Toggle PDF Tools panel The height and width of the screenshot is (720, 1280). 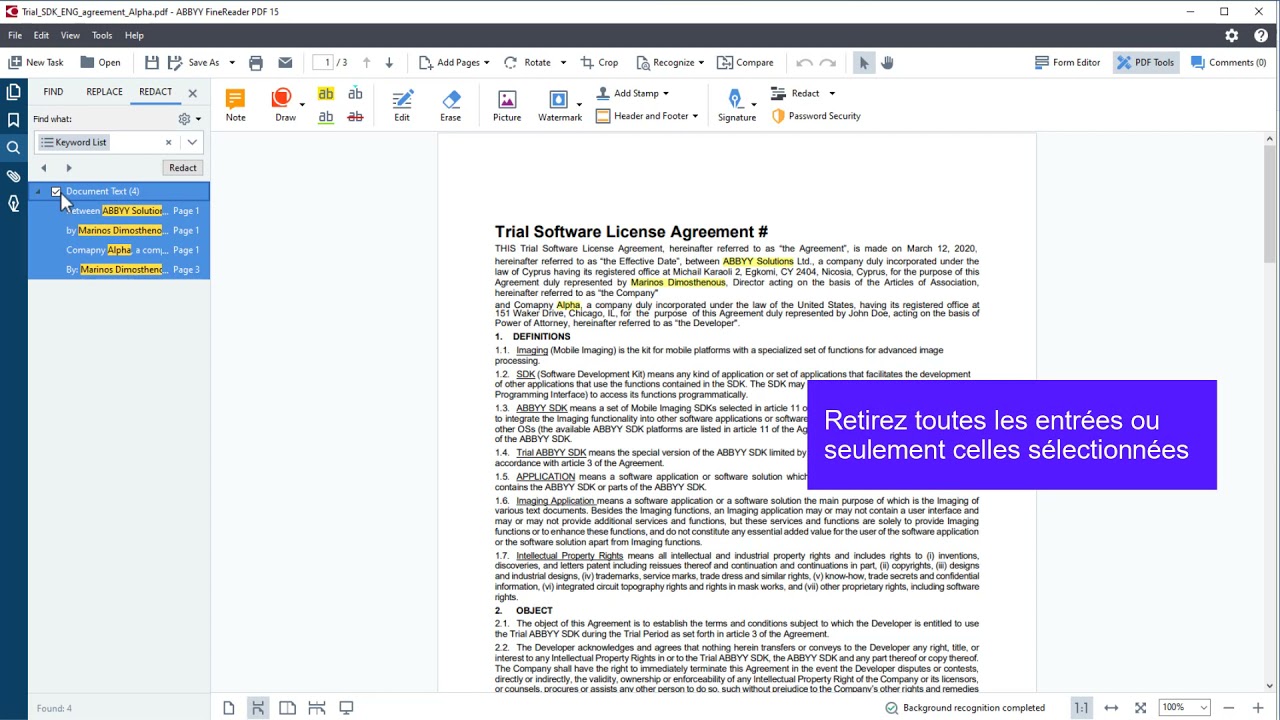pos(1146,62)
